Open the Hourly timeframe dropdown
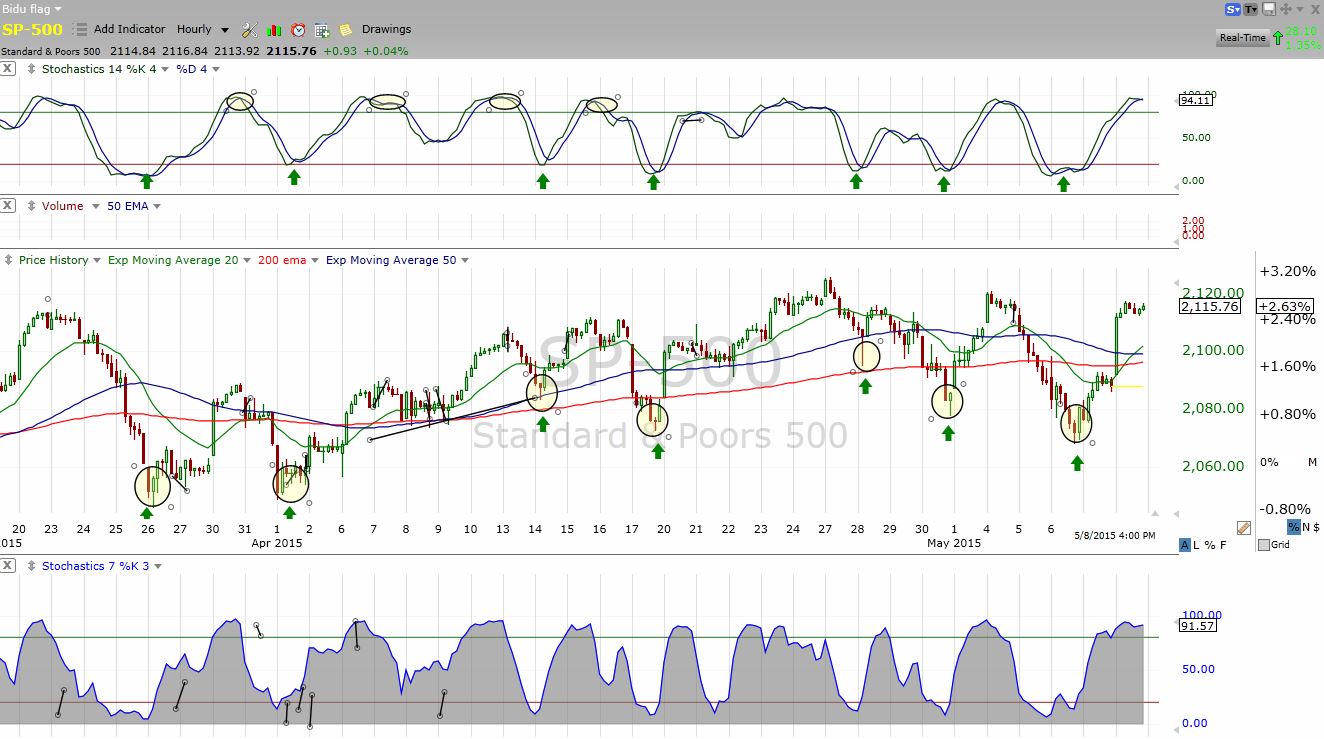 [x=203, y=30]
